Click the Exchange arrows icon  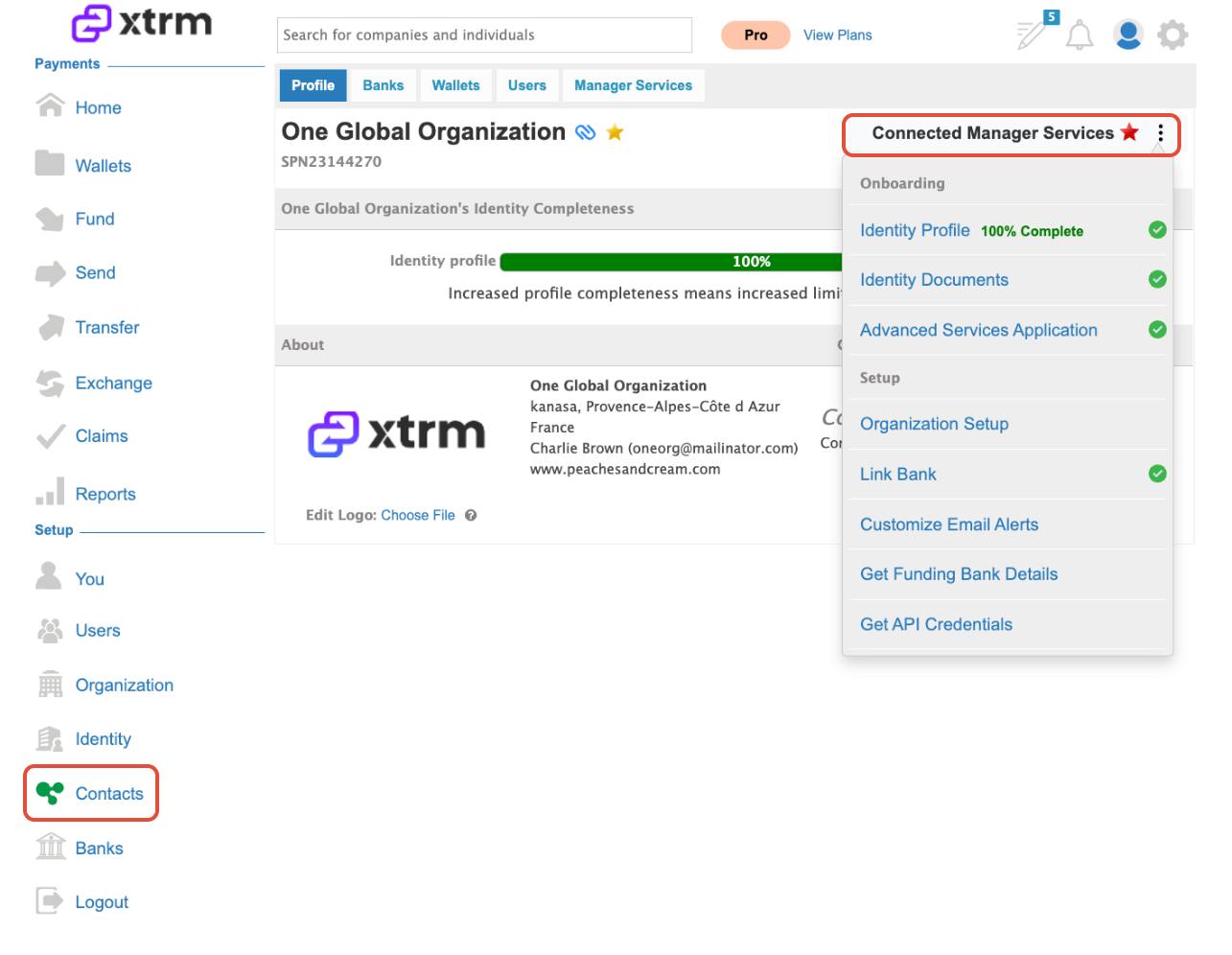pos(50,383)
